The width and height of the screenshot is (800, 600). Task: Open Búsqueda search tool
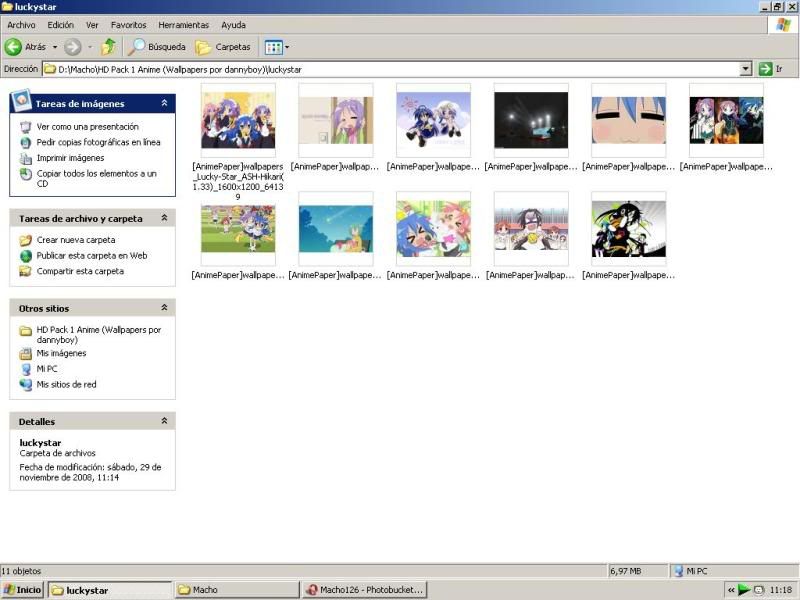click(157, 47)
